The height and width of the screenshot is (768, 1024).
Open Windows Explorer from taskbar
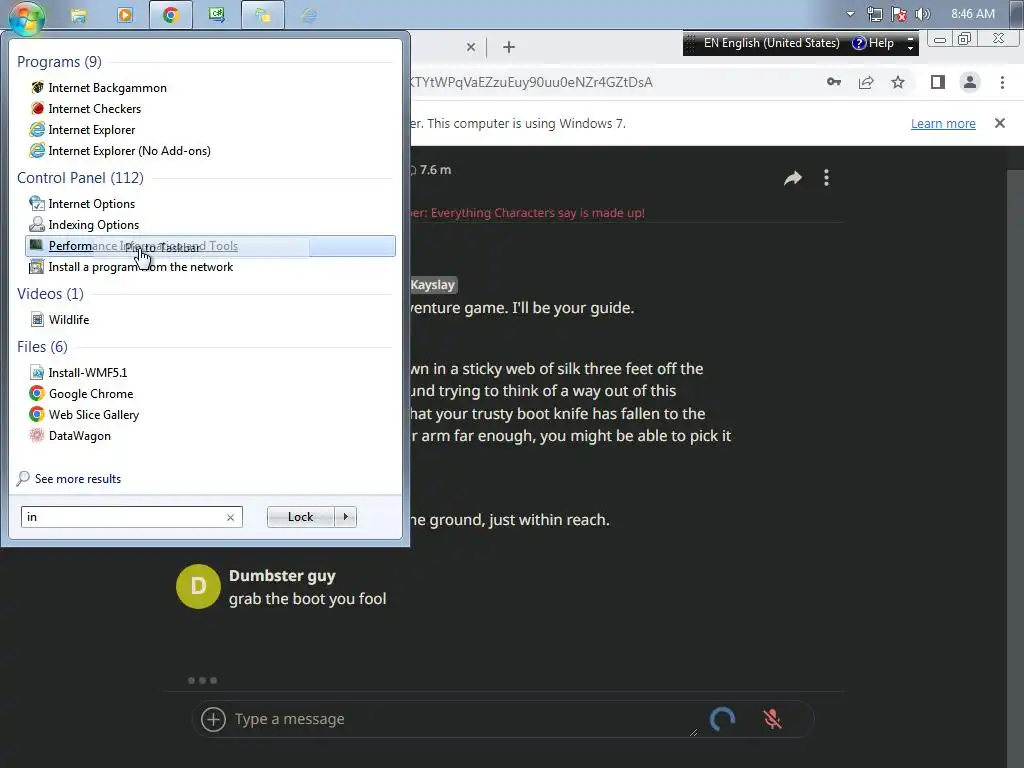(78, 15)
